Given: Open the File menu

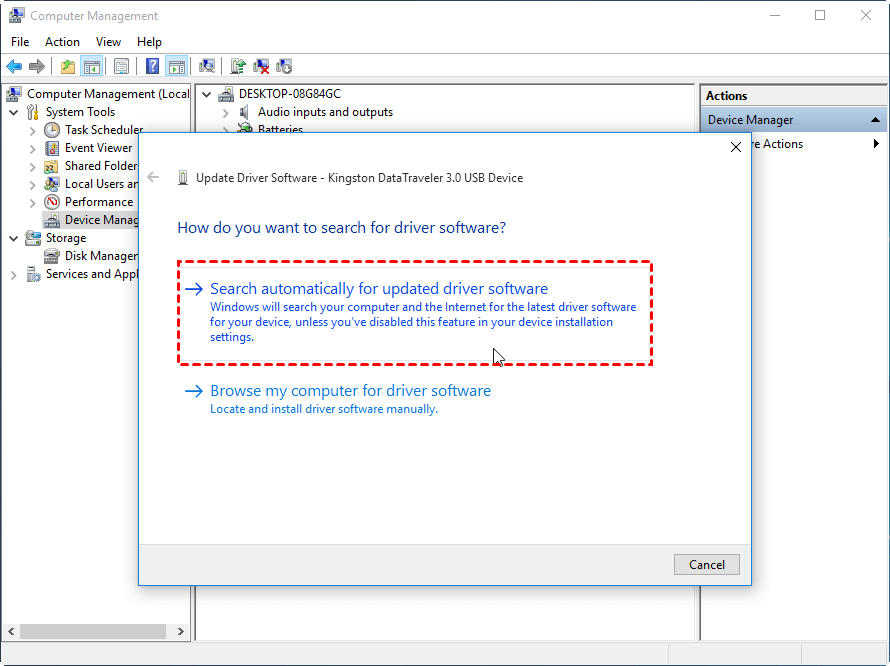Looking at the screenshot, I should click(20, 42).
